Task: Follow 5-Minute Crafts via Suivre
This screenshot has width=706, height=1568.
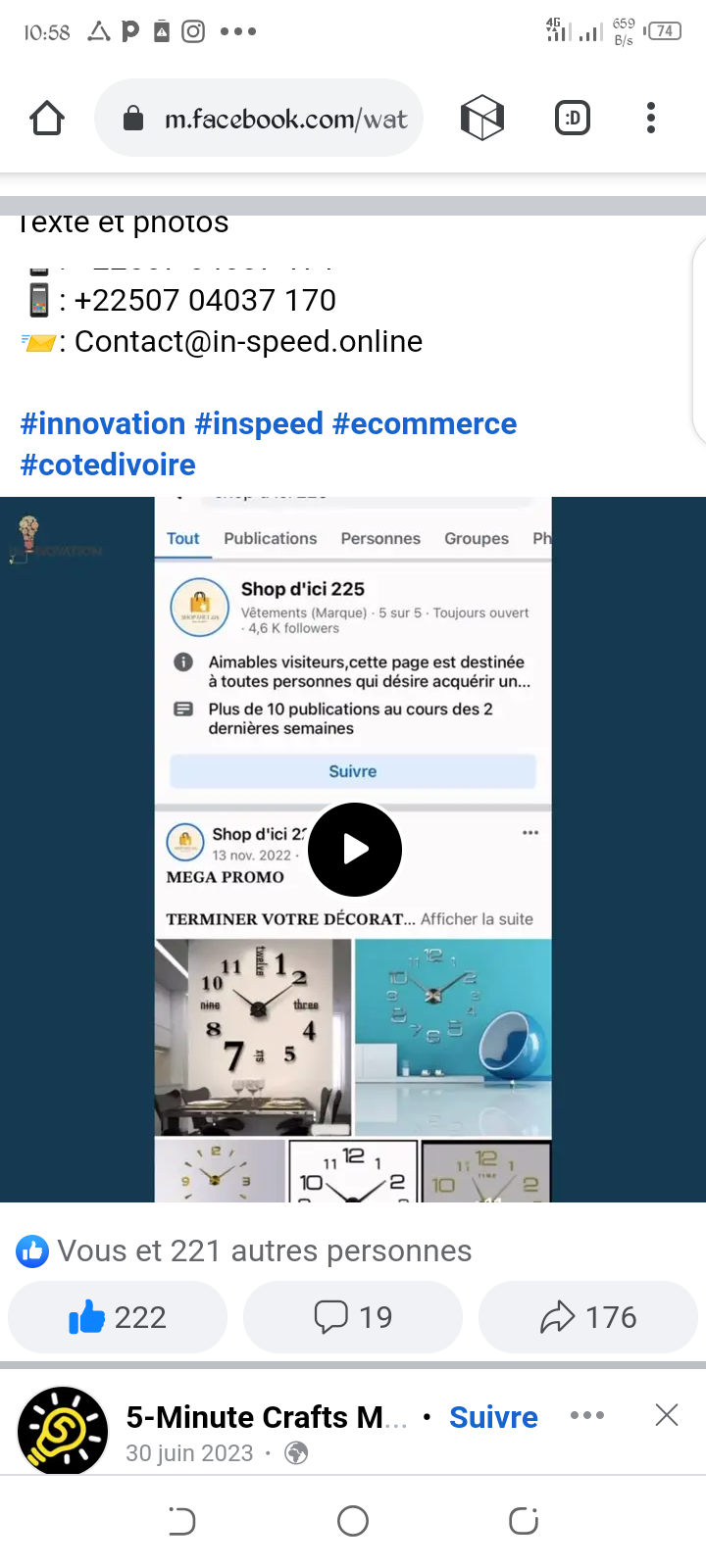Action: (493, 1417)
